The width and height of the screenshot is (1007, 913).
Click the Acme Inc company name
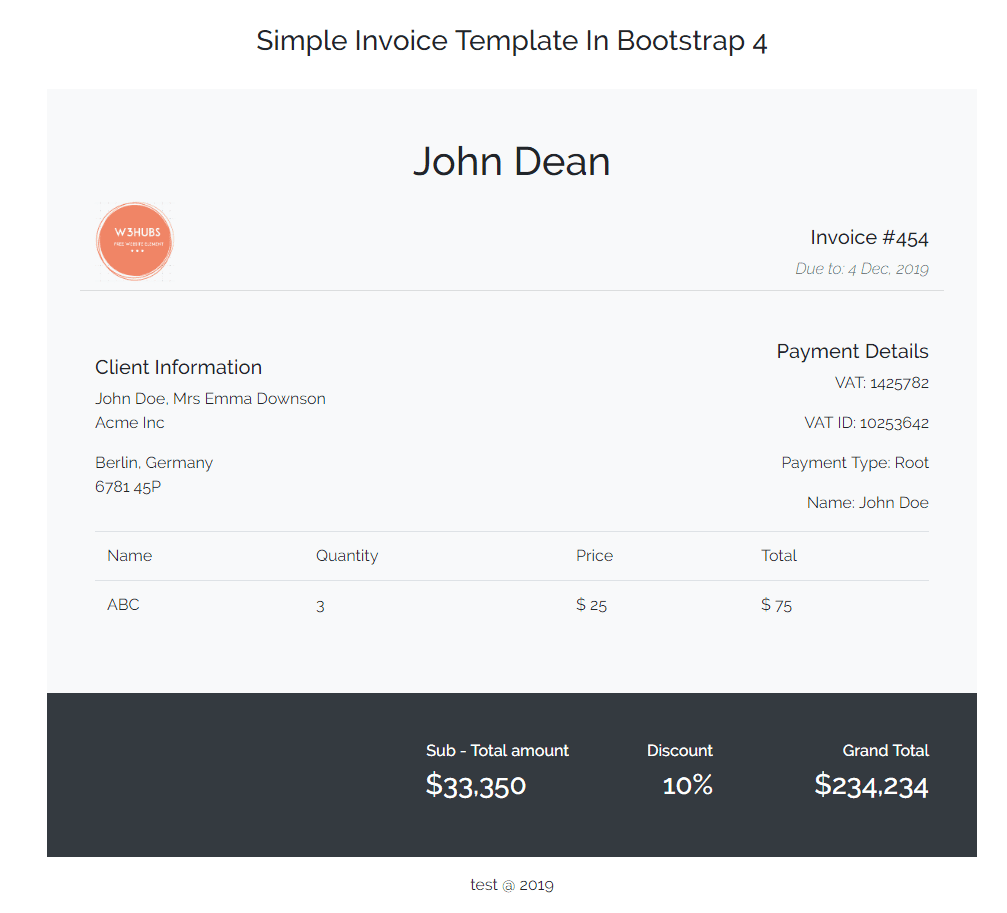[x=129, y=422]
